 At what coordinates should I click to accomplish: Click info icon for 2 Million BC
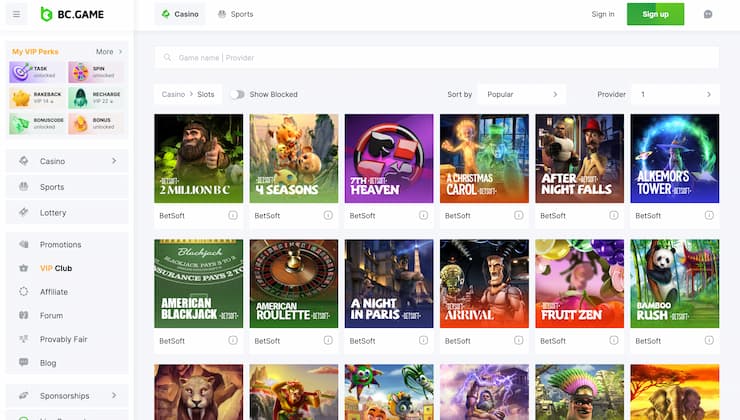233,215
